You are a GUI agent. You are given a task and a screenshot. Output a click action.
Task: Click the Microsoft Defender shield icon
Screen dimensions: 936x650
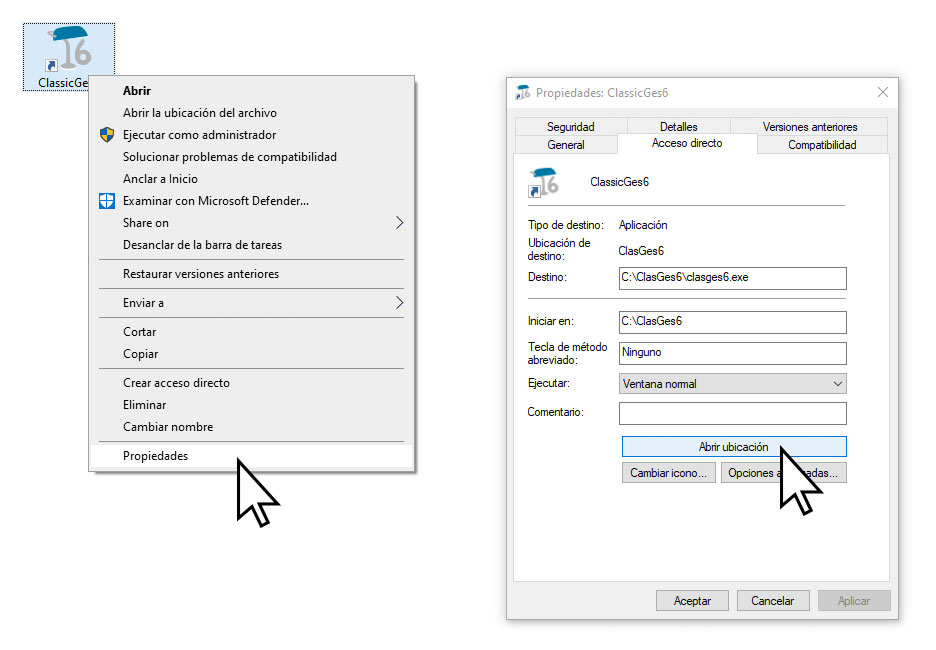(x=107, y=201)
